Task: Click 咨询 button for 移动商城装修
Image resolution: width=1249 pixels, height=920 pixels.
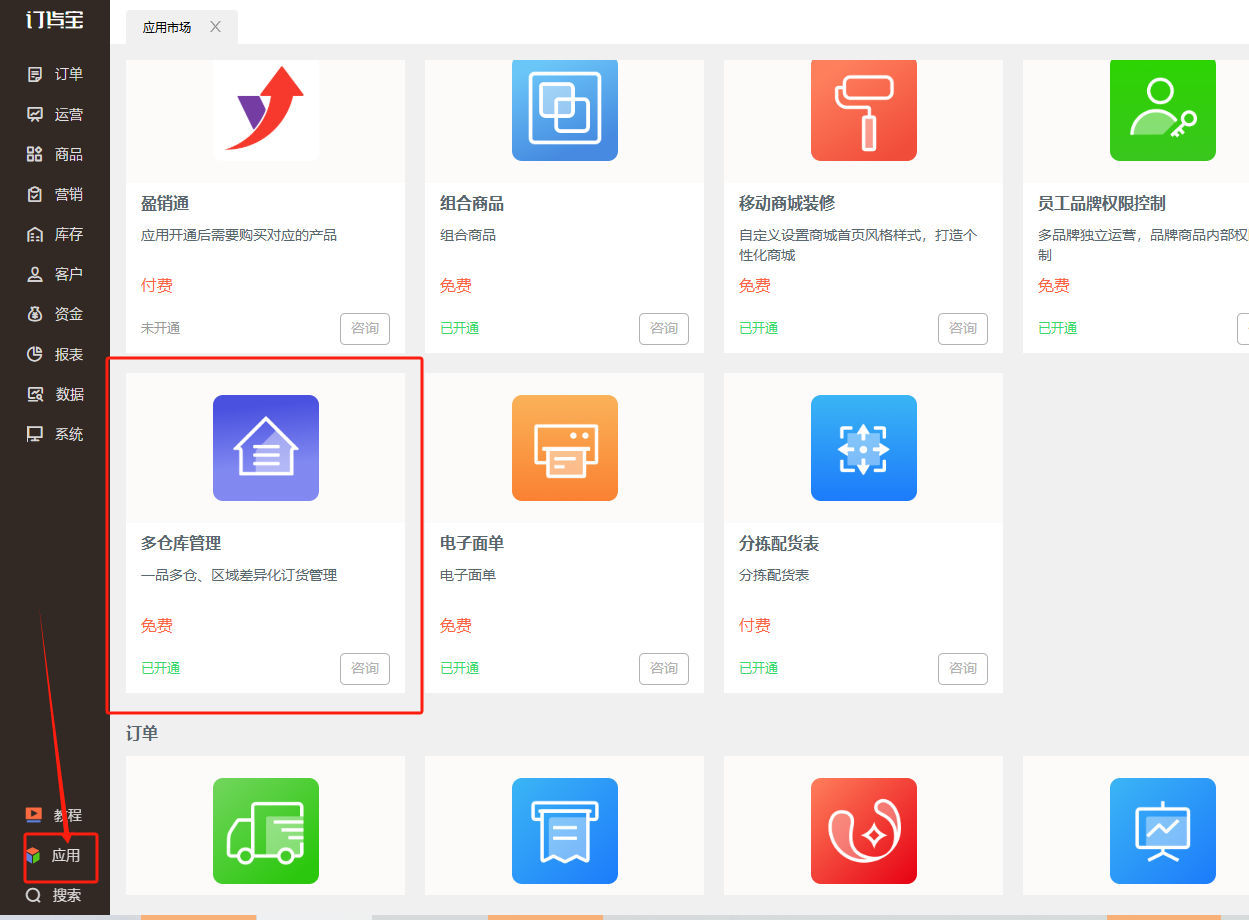Action: tap(963, 328)
